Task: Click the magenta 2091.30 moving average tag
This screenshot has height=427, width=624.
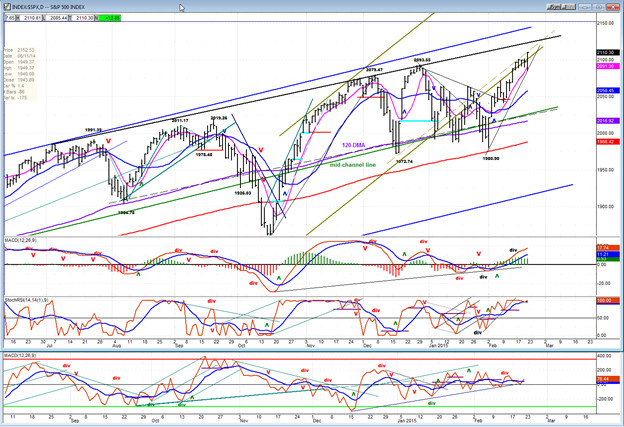Action: 608,66
